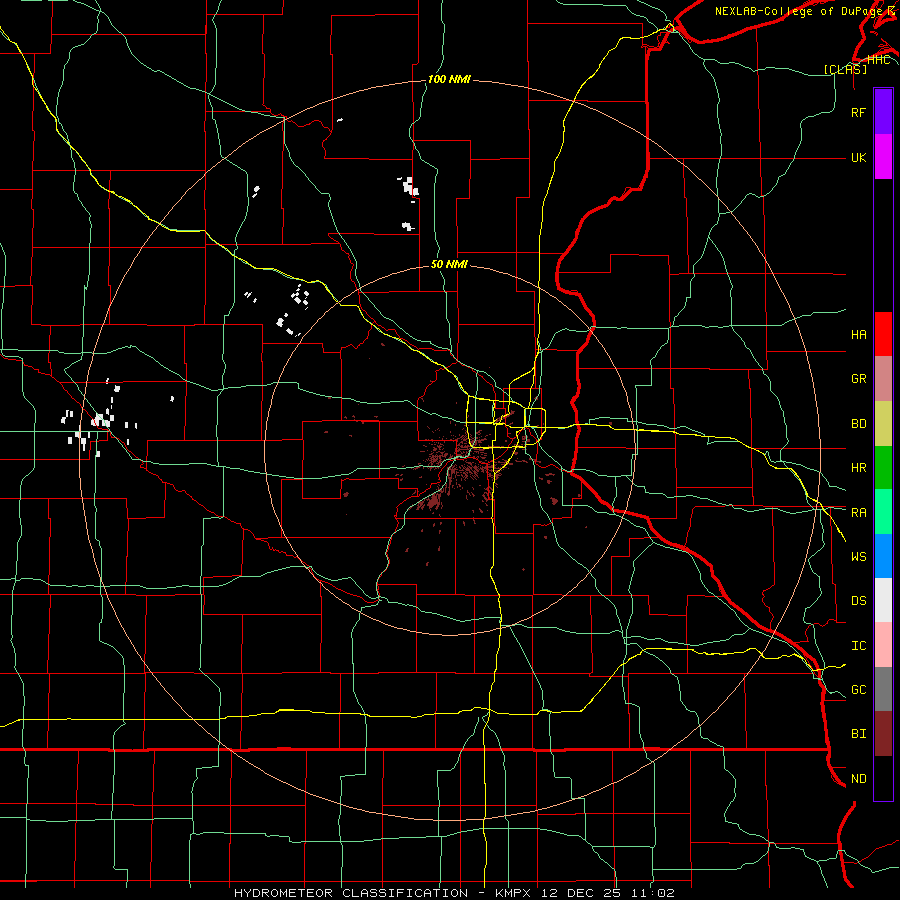900x900 pixels.
Task: Click the GR salmon legend swatch
Action: (883, 379)
